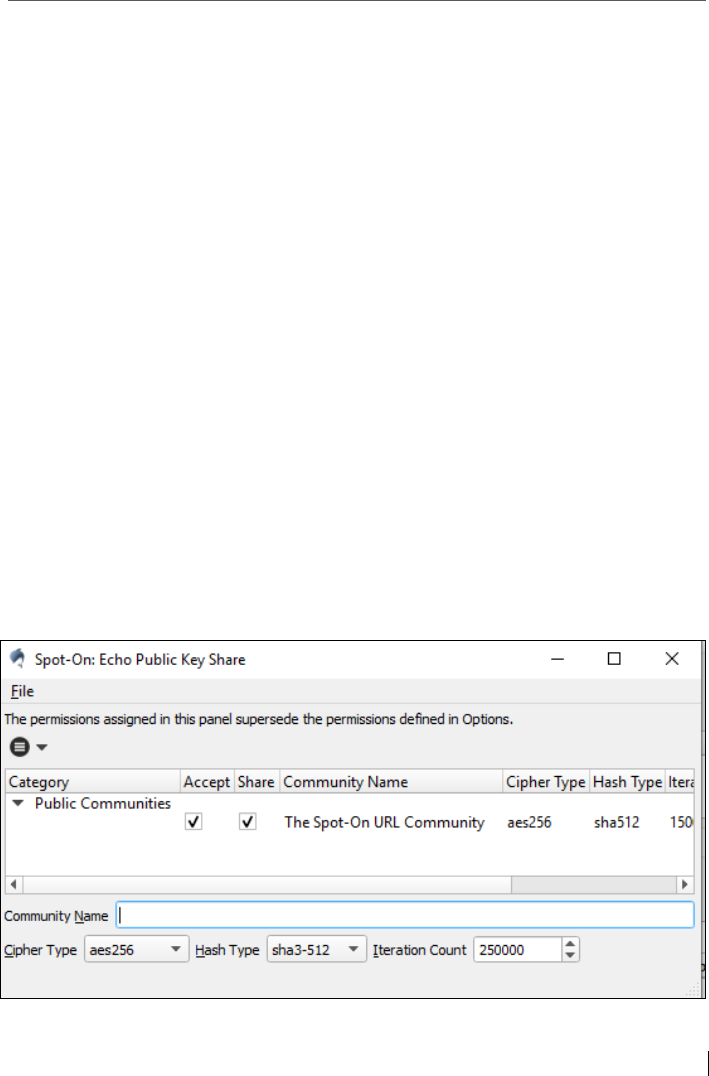Image resolution: width=709 pixels, height=1076 pixels.
Task: Select The Spot-On URL Community name cell
Action: tap(384, 822)
